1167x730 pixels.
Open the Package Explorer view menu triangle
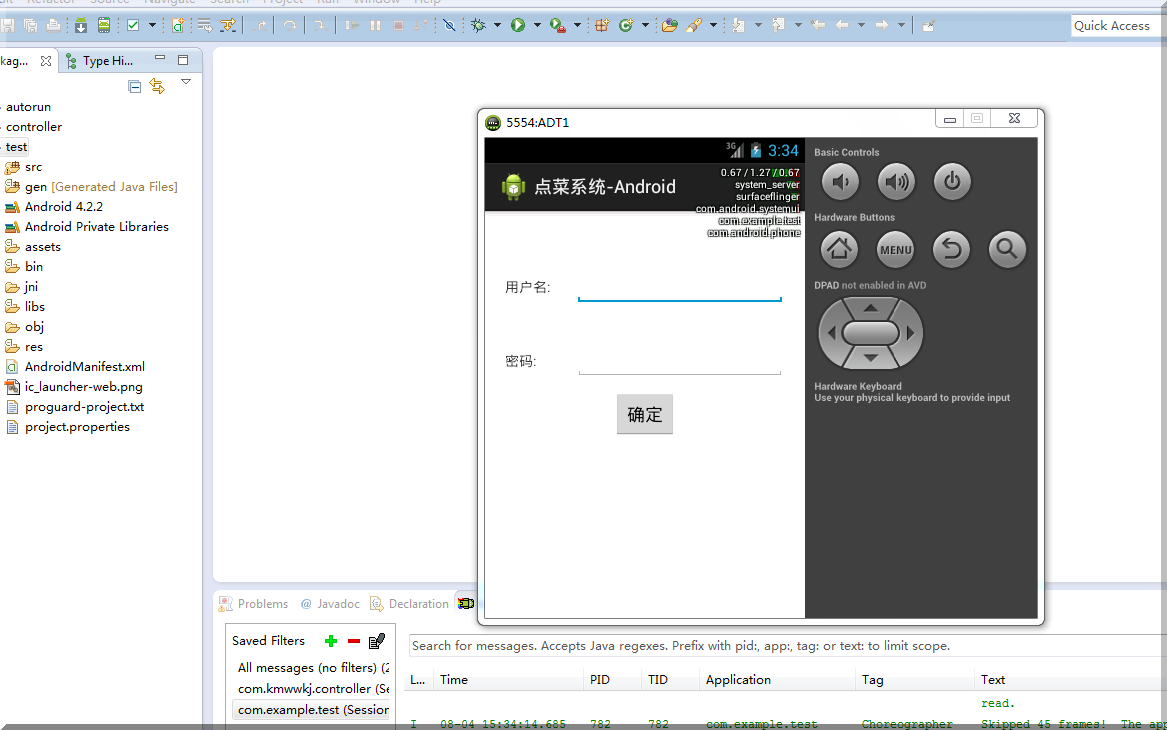tap(186, 83)
